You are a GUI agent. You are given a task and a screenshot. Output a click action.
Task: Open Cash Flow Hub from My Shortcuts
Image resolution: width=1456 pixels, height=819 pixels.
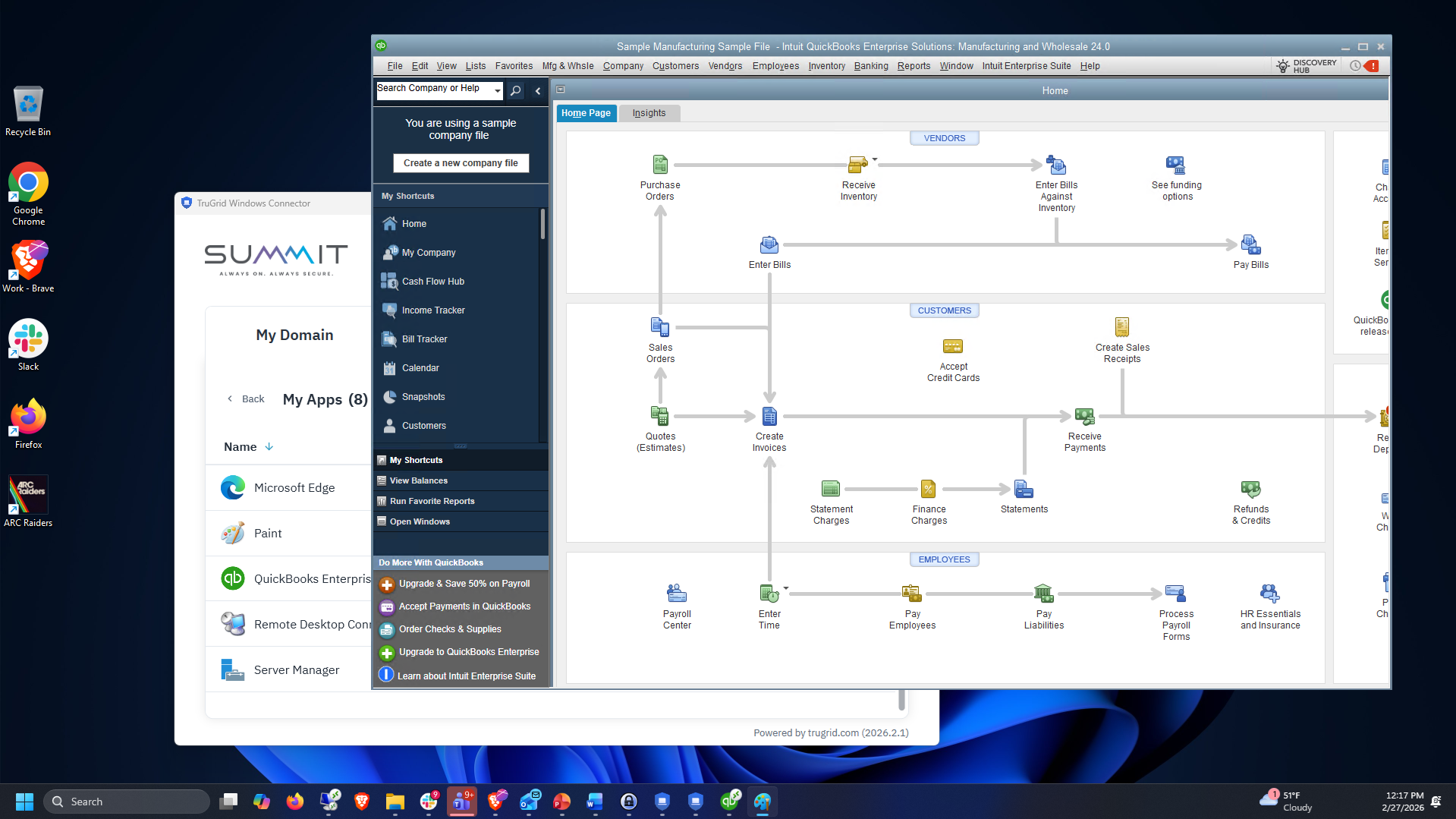point(432,281)
